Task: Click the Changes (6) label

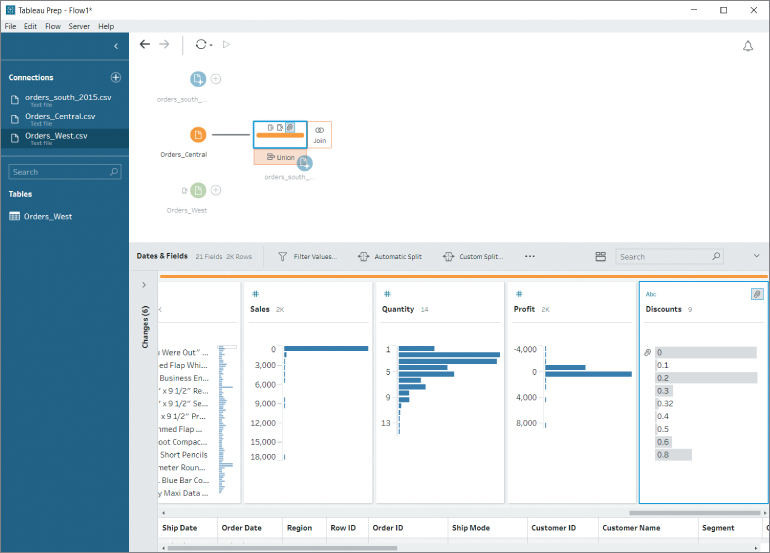Action: point(145,327)
